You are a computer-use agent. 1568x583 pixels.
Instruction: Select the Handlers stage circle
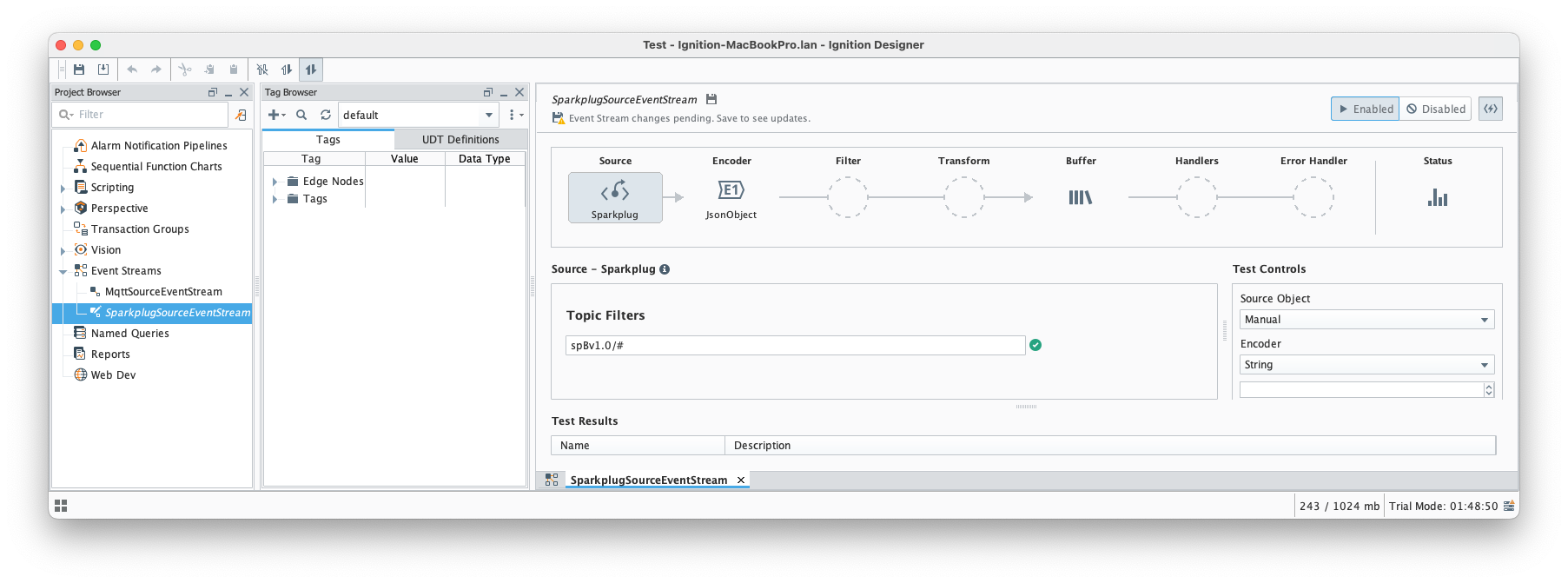click(1197, 197)
